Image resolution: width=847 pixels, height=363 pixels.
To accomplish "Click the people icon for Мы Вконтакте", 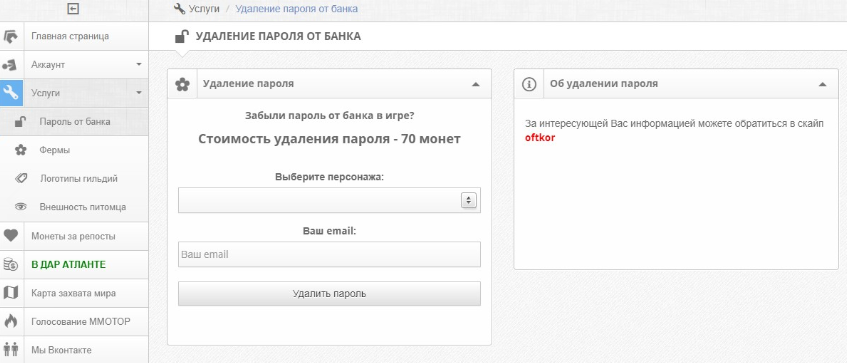I will click(x=11, y=349).
